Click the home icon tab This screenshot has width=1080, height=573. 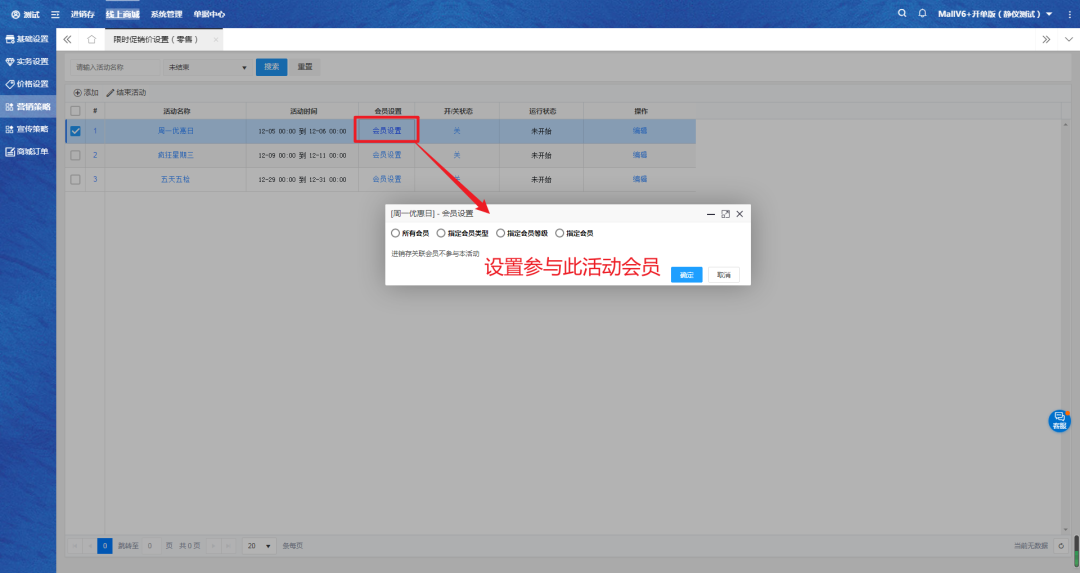point(91,39)
